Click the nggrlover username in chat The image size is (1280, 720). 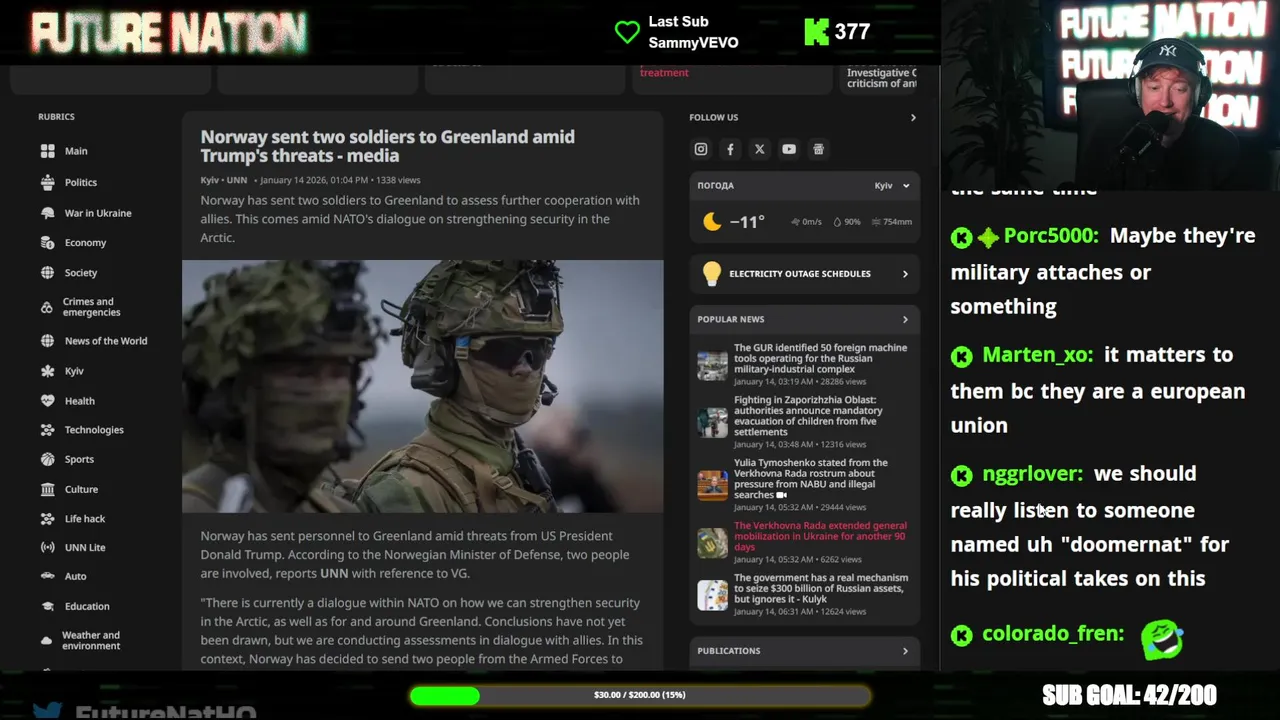(1032, 474)
